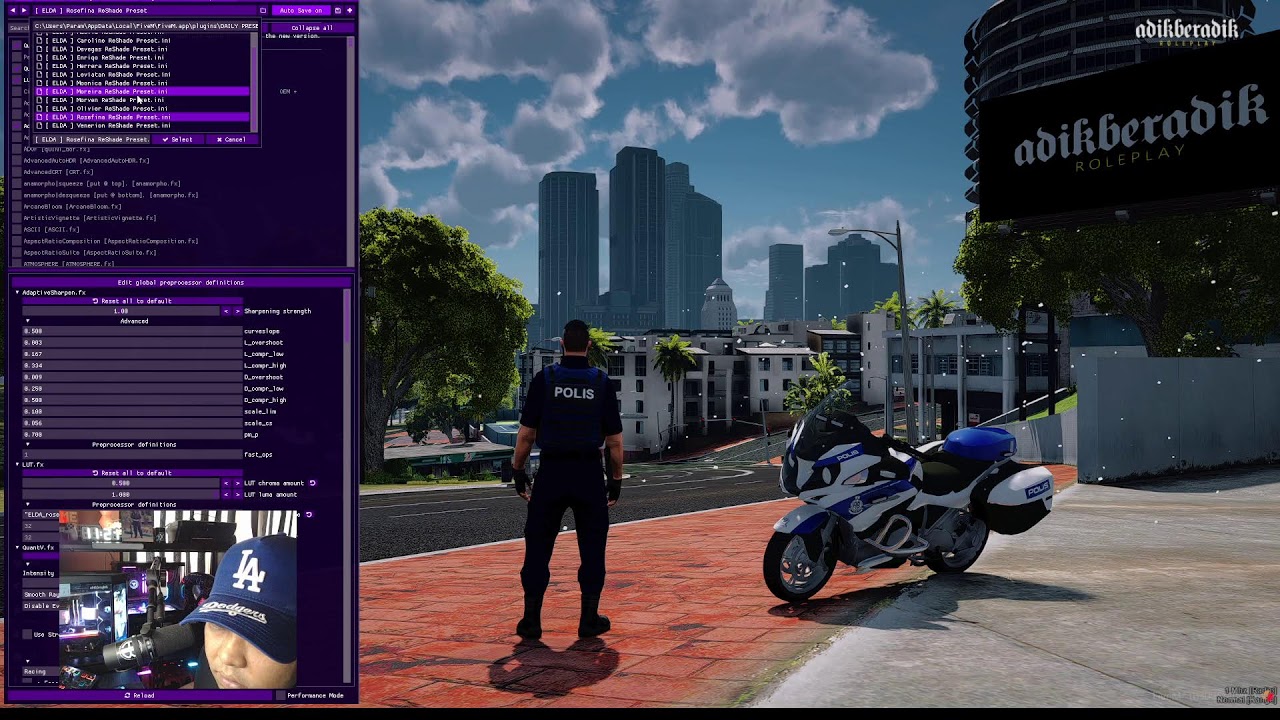Image resolution: width=1280 pixels, height=720 pixels.
Task: Click the preset file name field
Action: (92, 139)
